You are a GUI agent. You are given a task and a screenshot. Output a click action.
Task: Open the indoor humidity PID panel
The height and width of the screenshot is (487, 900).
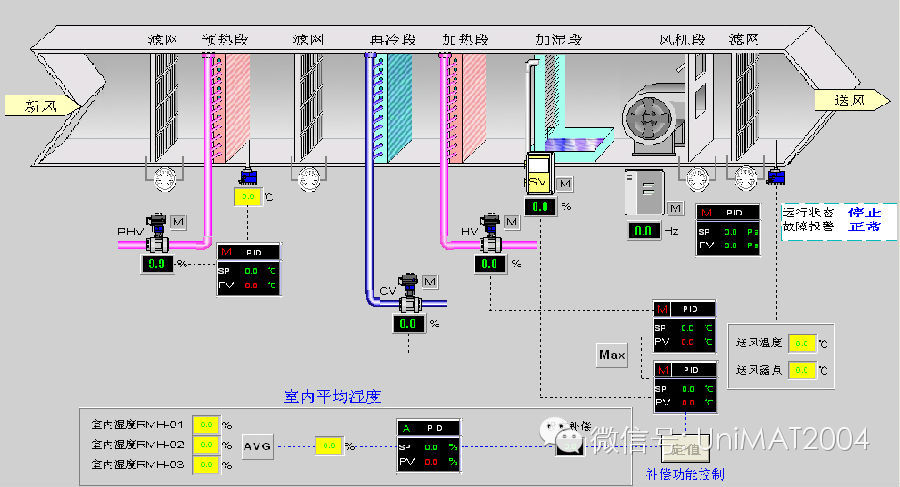427,444
